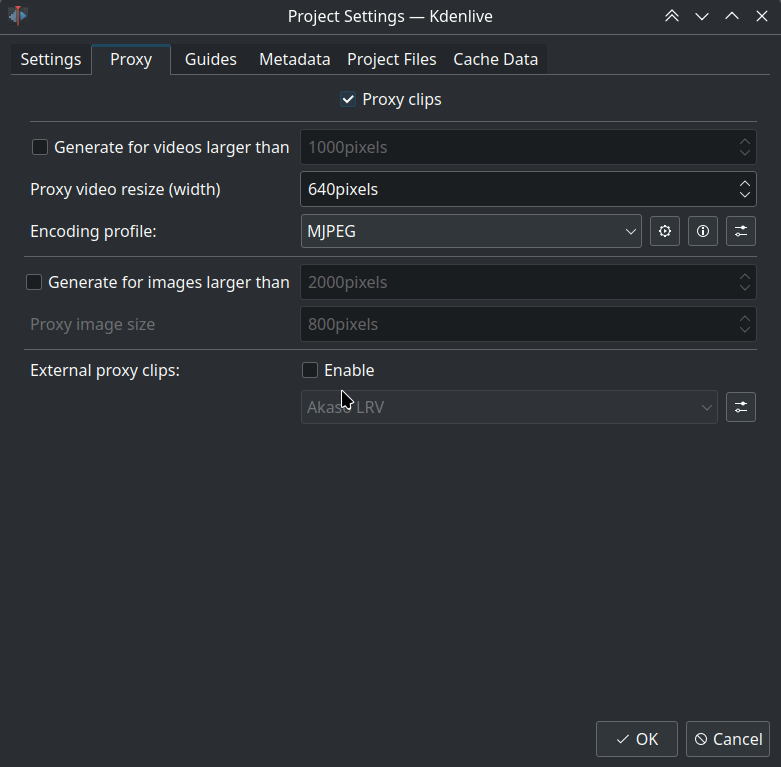Screen dimensions: 781x767
Task: Check Generate for images larger than
Action: point(34,282)
